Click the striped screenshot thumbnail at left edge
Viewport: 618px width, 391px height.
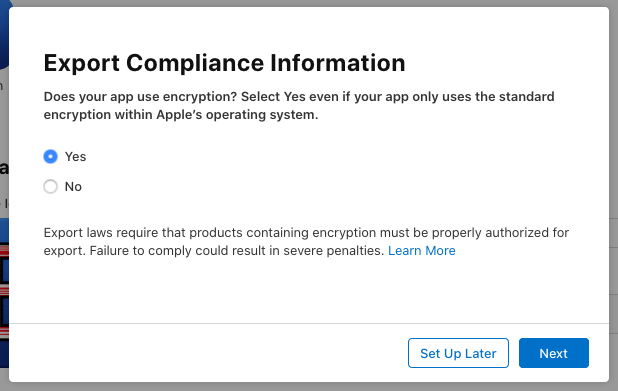pos(4,292)
